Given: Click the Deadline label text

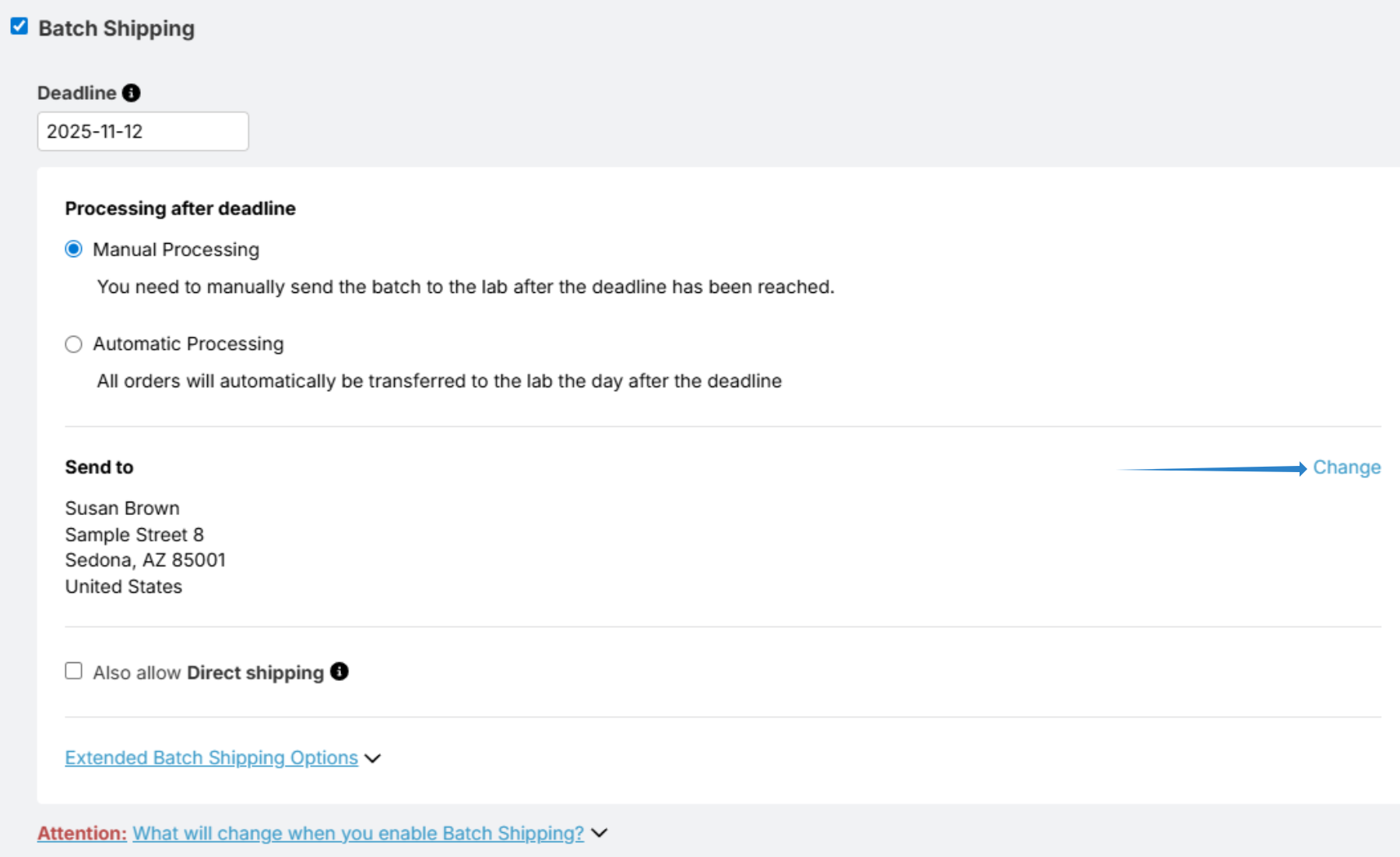Looking at the screenshot, I should [77, 93].
